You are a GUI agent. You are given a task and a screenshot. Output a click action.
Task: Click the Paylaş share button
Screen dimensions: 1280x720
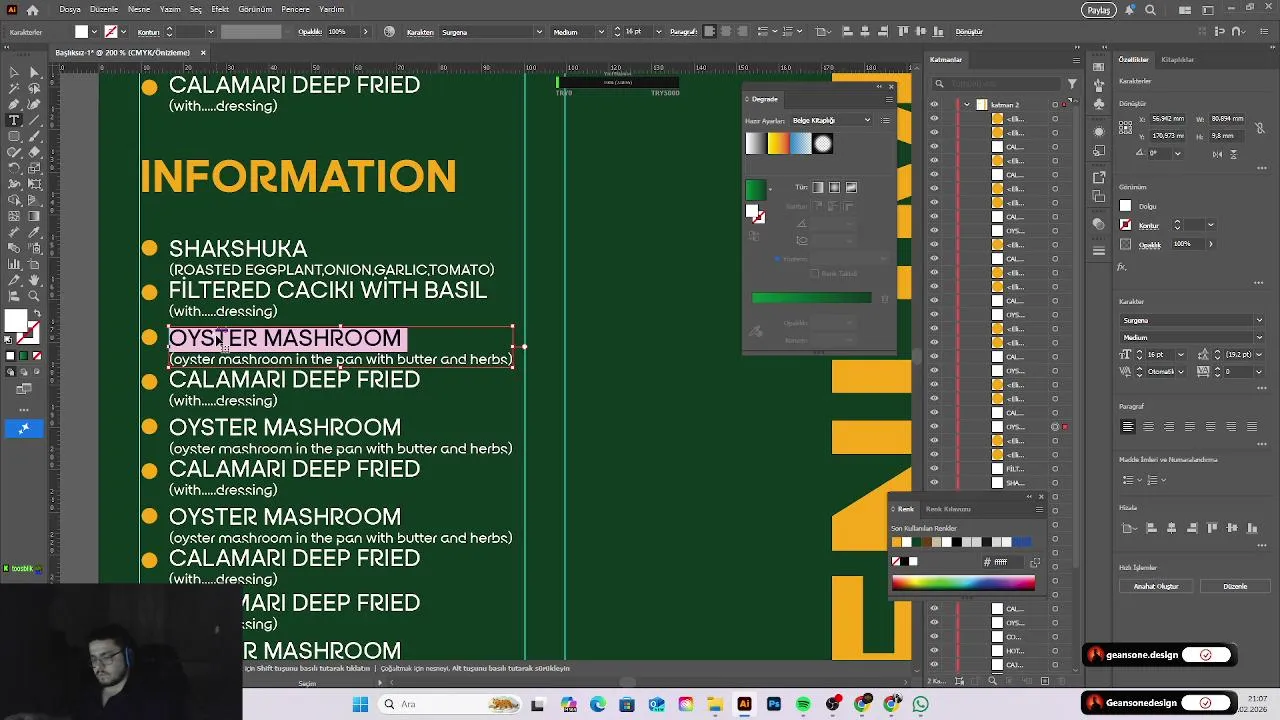click(1099, 10)
